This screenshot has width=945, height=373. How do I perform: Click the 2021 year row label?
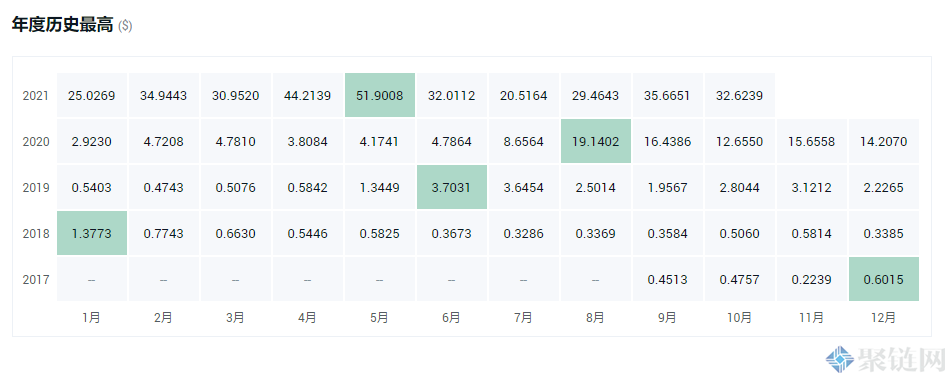tap(36, 96)
